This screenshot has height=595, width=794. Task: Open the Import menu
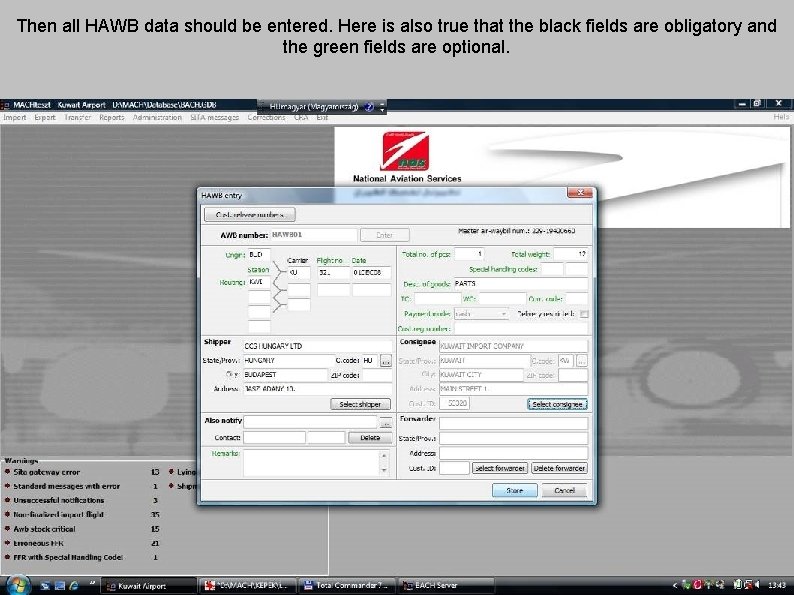[x=15, y=117]
